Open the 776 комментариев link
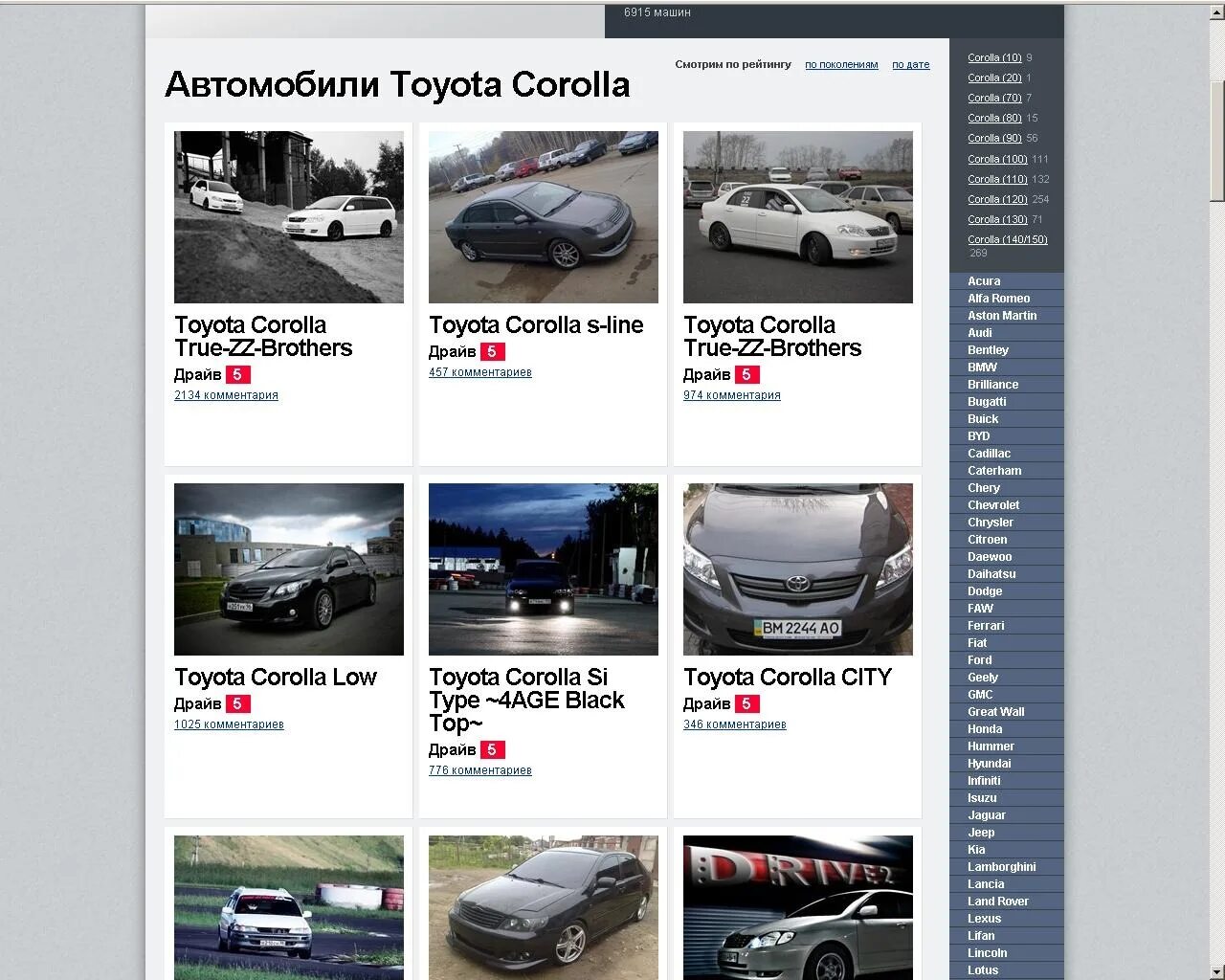1225x980 pixels. [480, 770]
